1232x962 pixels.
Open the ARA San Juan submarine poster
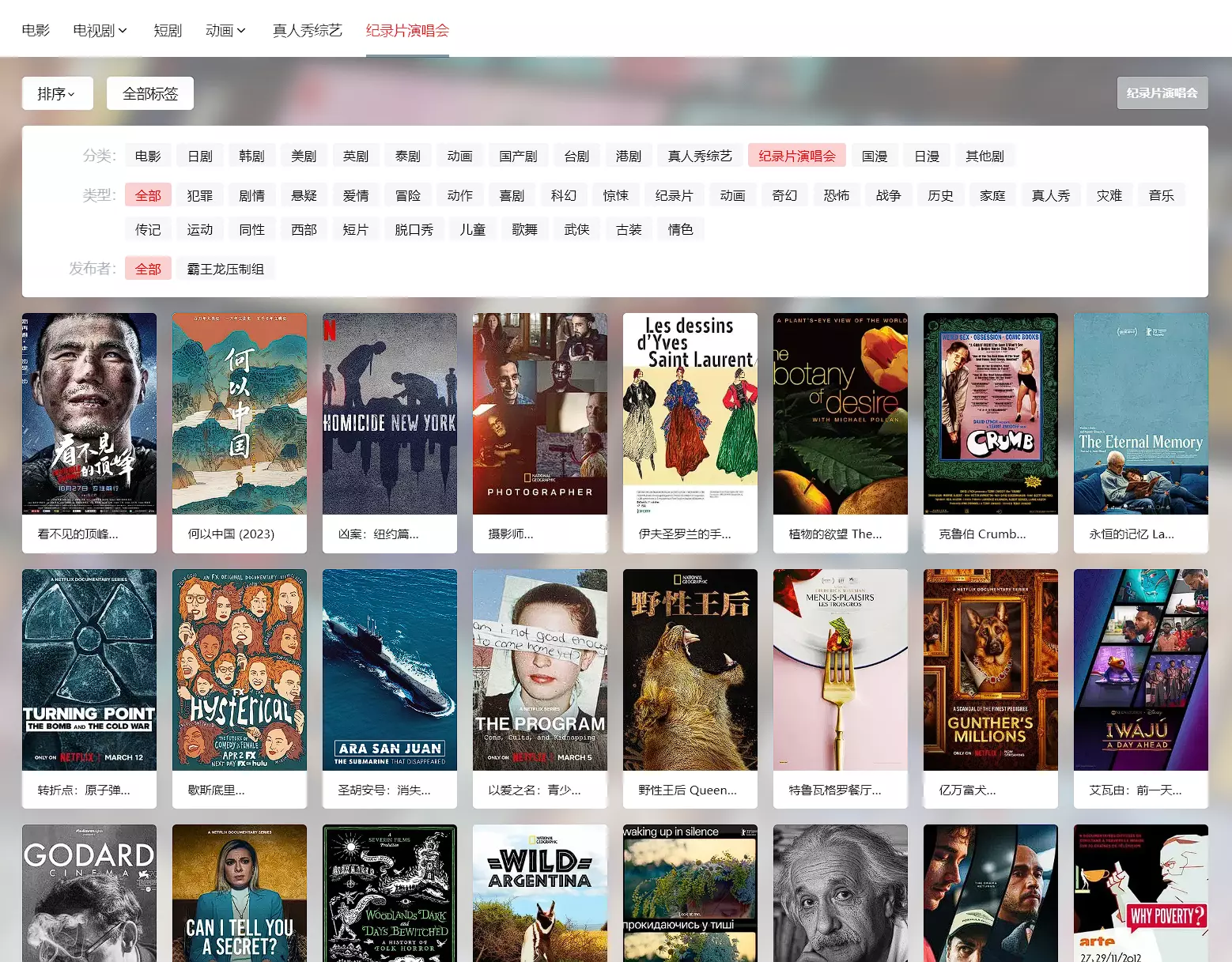click(390, 670)
